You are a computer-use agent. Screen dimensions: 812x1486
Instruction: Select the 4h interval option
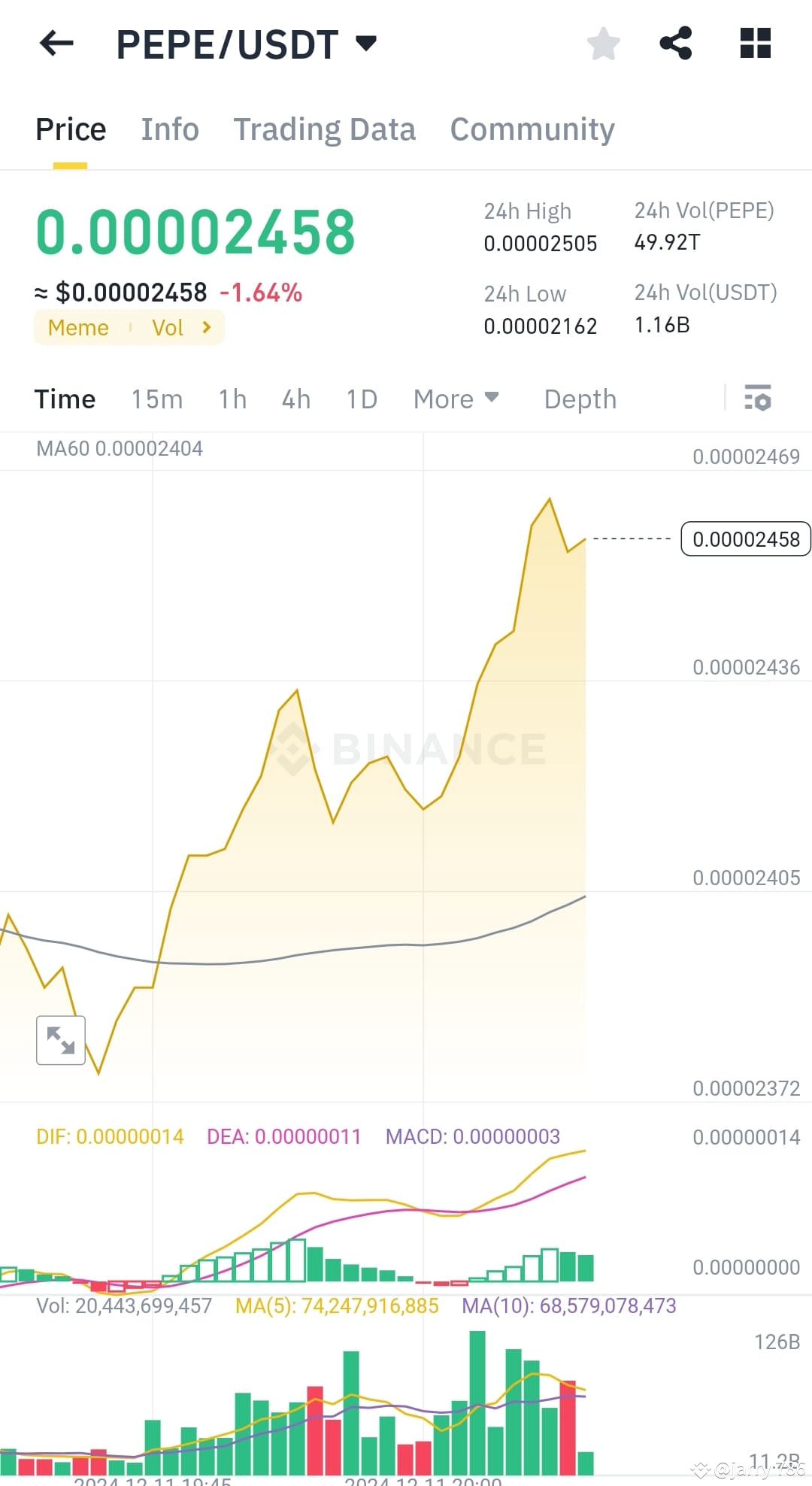click(295, 399)
